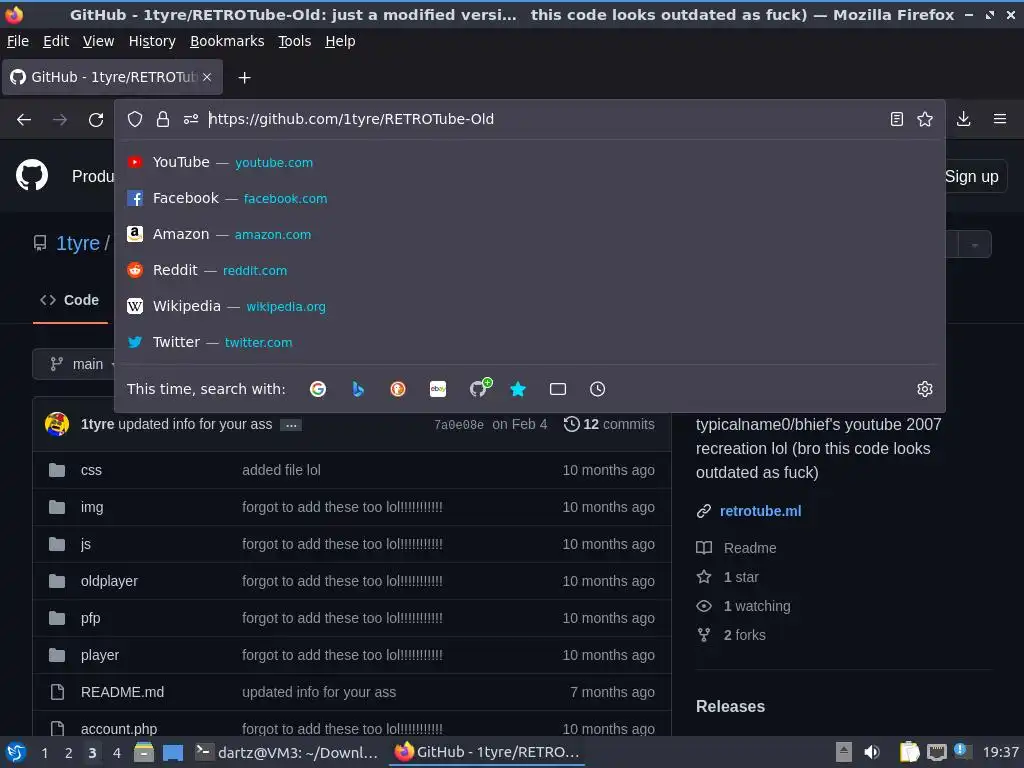Choose the YouTube suggestion
Screen dimensions: 1024x768
click(x=530, y=162)
